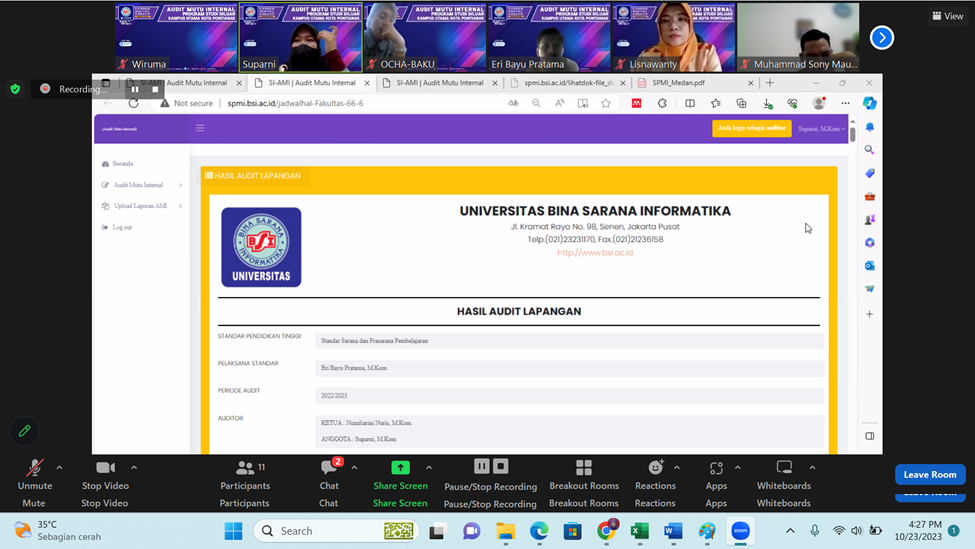Expand Whiteboards options arrow

[812, 468]
